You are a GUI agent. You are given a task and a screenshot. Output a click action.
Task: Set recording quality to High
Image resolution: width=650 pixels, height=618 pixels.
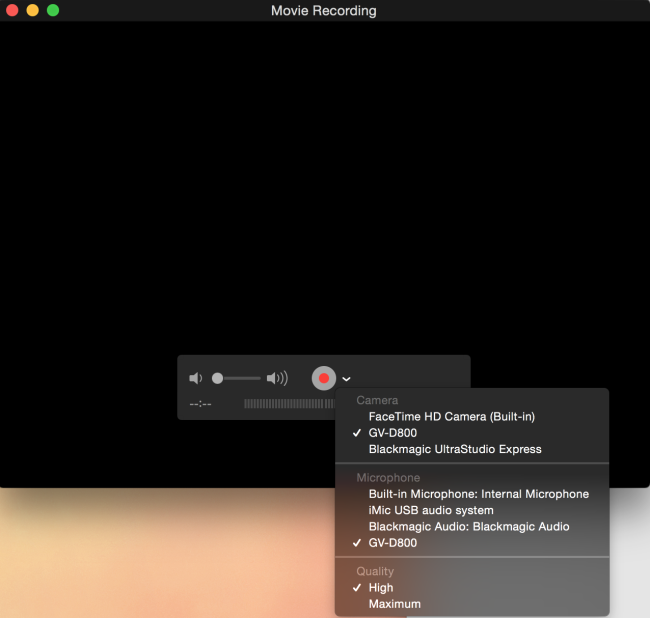click(380, 588)
